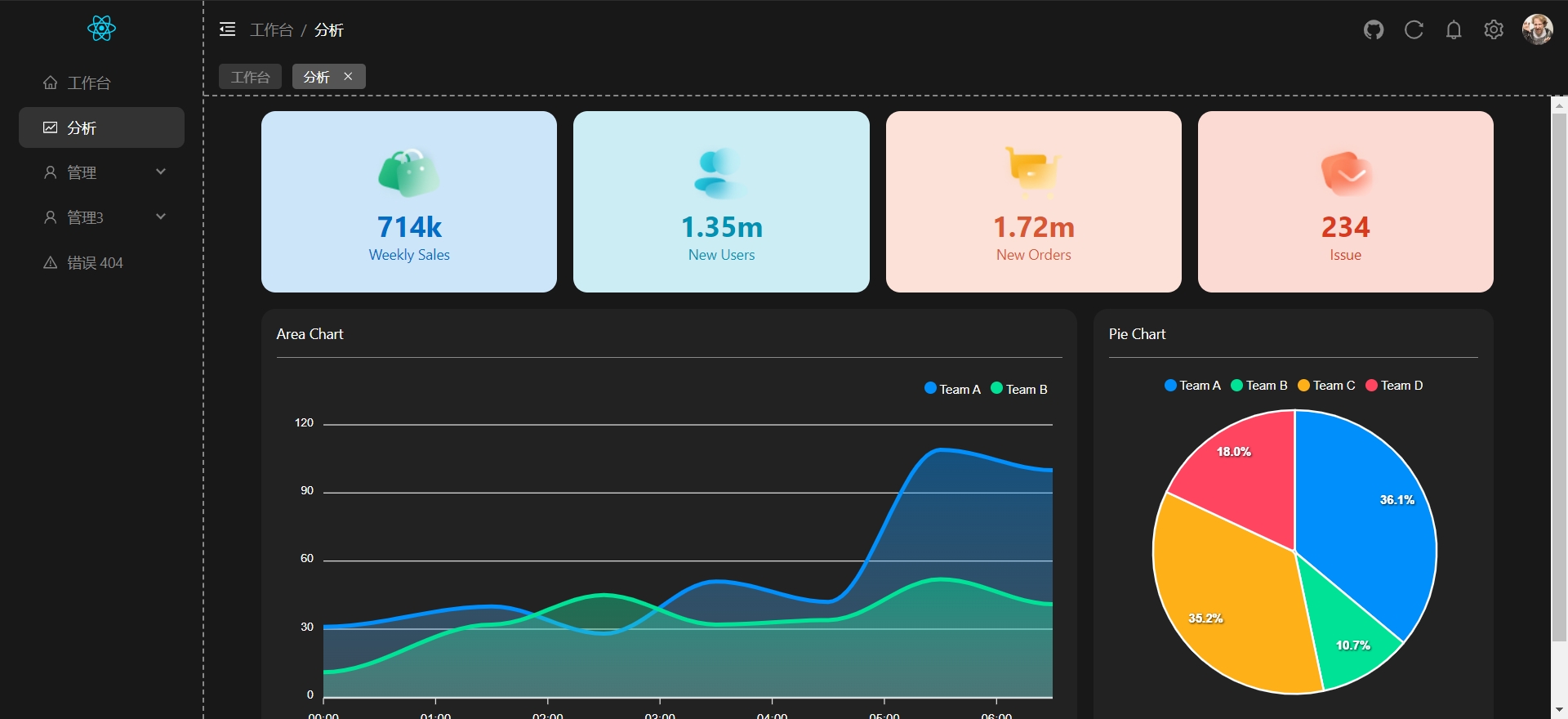Click the user icon beside 管理3
The width and height of the screenshot is (1568, 719).
point(51,217)
